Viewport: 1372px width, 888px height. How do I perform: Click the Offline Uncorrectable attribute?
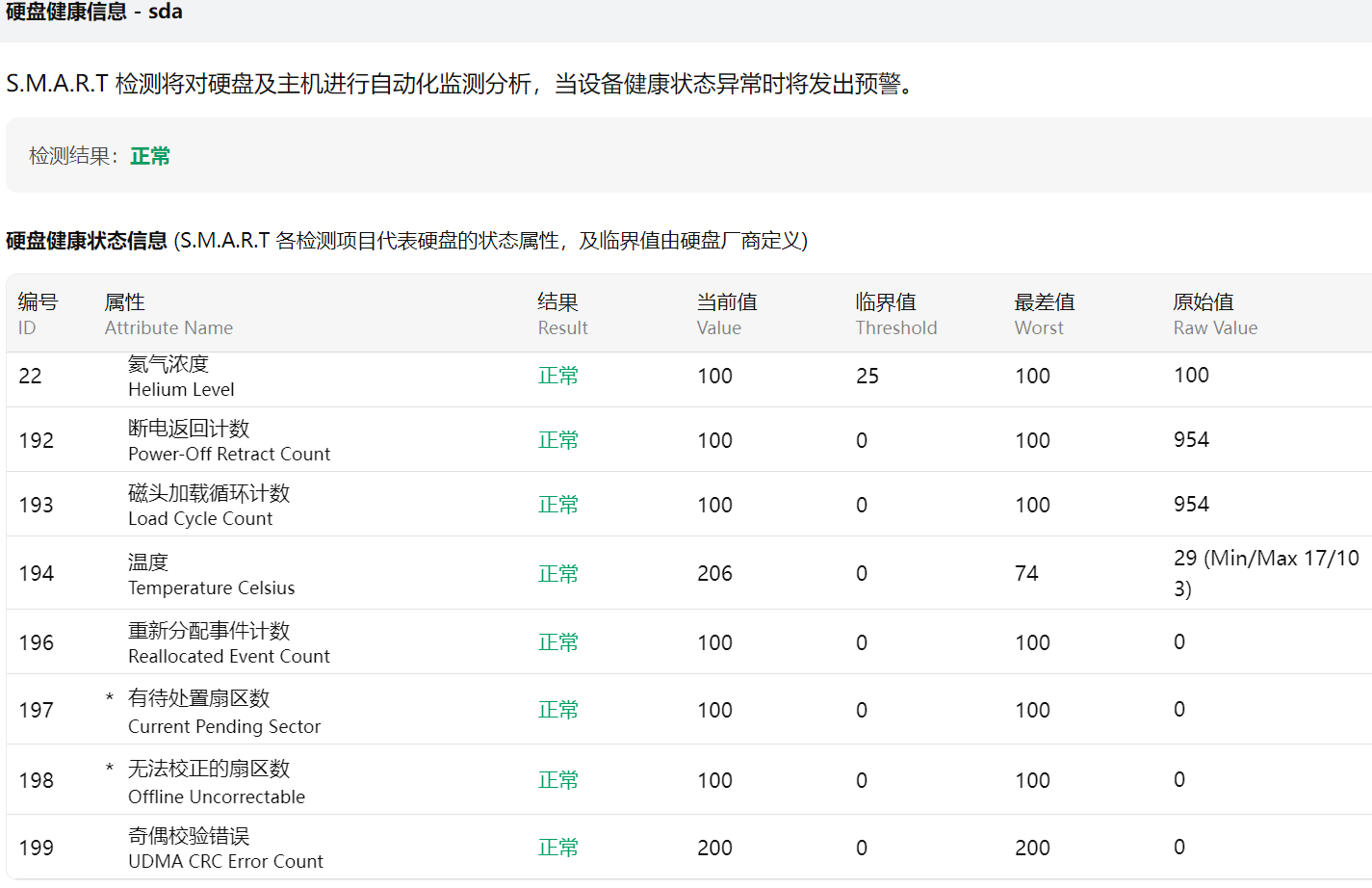pyautogui.click(x=217, y=783)
